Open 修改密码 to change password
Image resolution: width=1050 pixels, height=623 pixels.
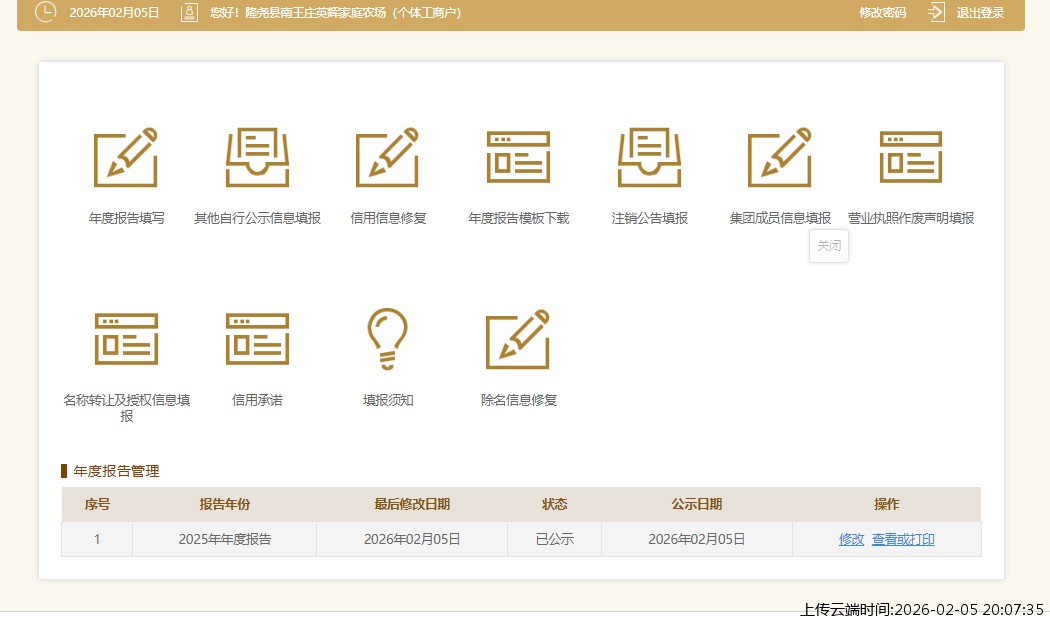[880, 13]
